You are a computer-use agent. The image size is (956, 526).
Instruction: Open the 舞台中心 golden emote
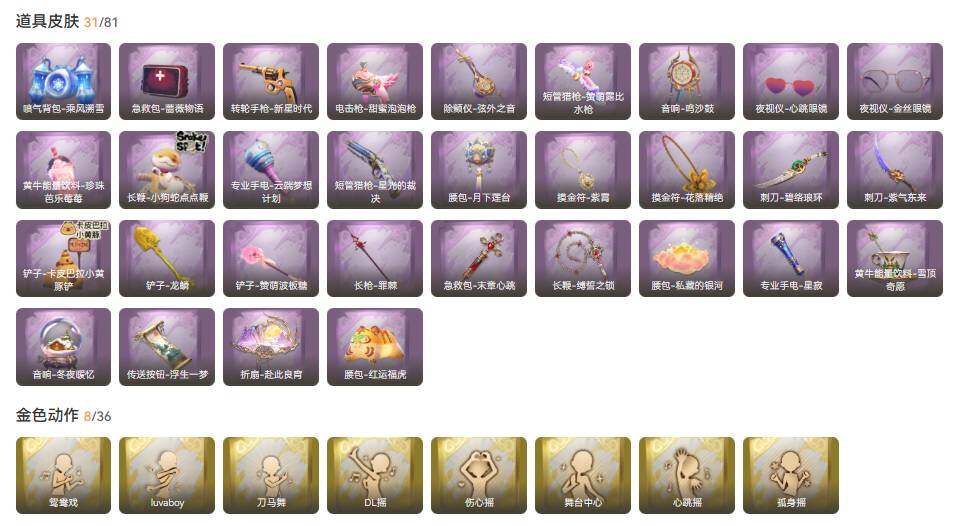click(583, 475)
